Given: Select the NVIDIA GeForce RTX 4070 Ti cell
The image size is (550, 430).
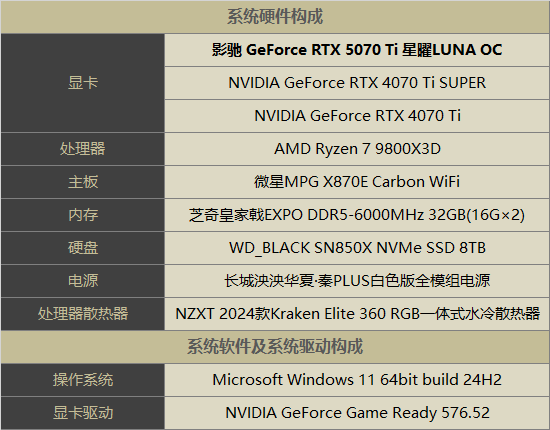Looking at the screenshot, I should tap(357, 116).
